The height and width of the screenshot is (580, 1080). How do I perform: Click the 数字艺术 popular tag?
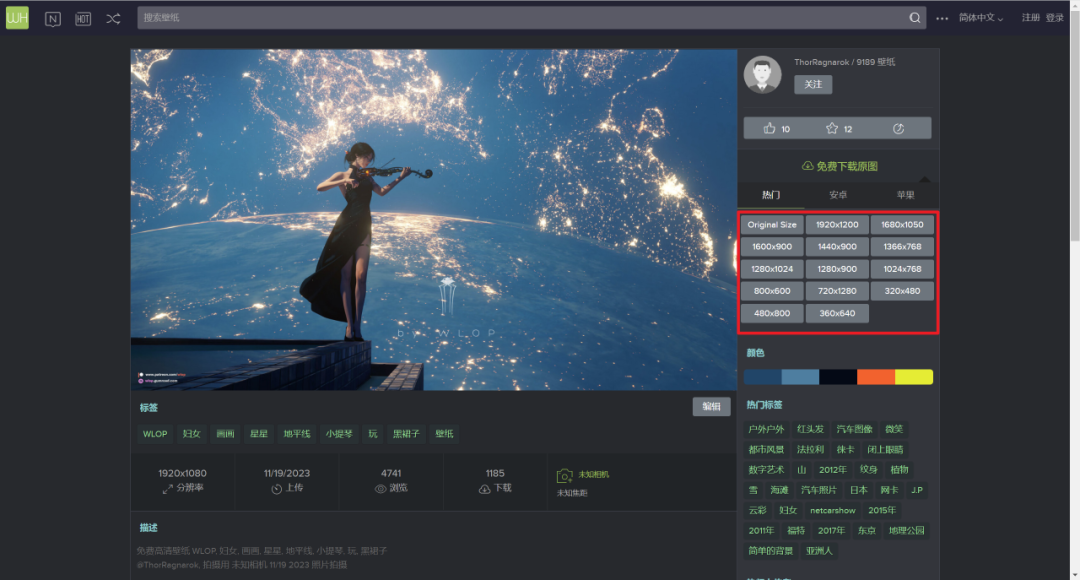(766, 470)
